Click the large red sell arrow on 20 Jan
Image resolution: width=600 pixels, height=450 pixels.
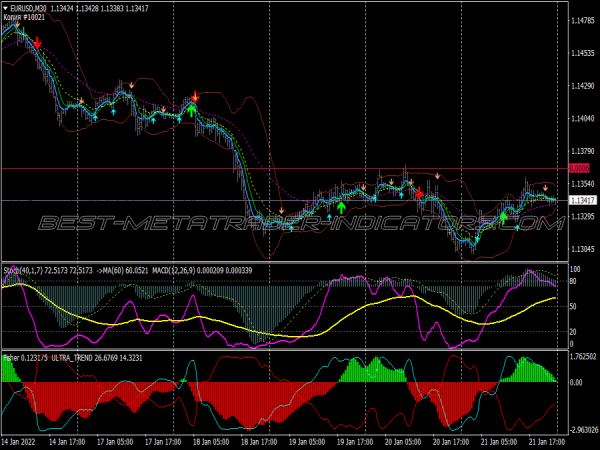point(419,193)
